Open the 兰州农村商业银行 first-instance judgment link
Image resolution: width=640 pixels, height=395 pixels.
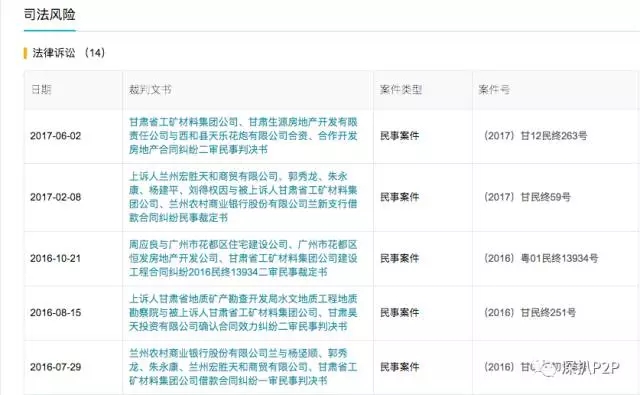243,367
